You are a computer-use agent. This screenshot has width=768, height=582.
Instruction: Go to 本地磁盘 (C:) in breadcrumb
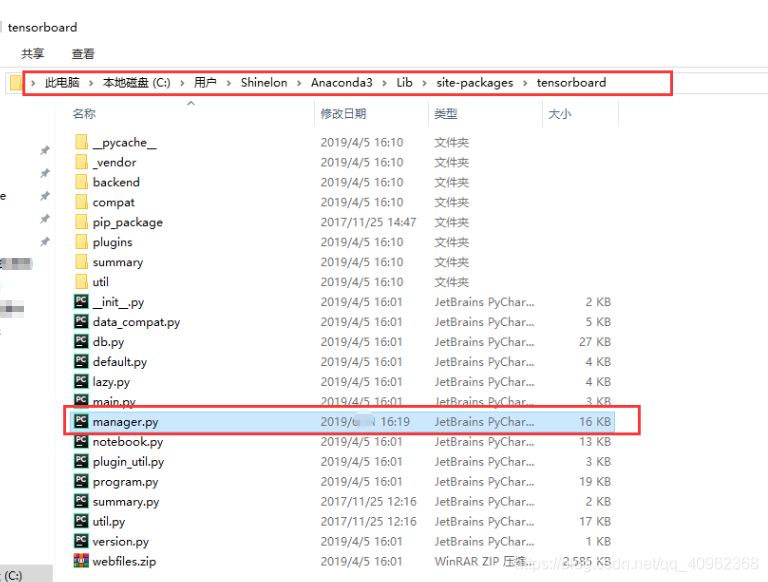tap(137, 82)
